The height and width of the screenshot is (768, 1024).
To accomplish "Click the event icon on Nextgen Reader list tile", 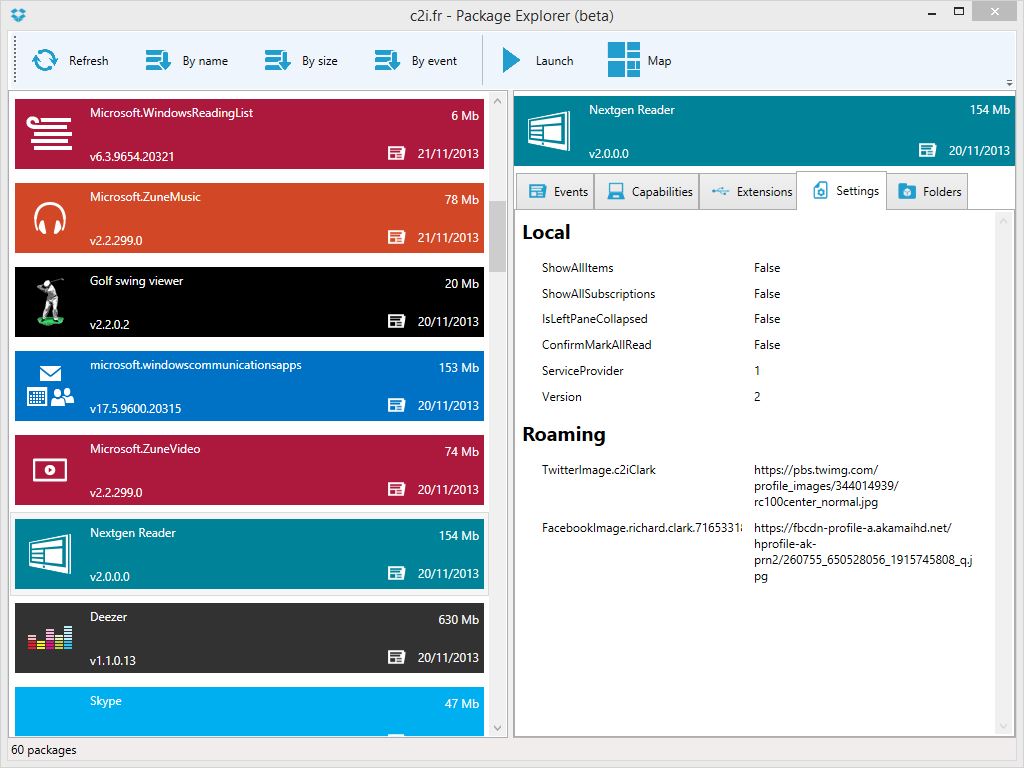I will pyautogui.click(x=396, y=573).
